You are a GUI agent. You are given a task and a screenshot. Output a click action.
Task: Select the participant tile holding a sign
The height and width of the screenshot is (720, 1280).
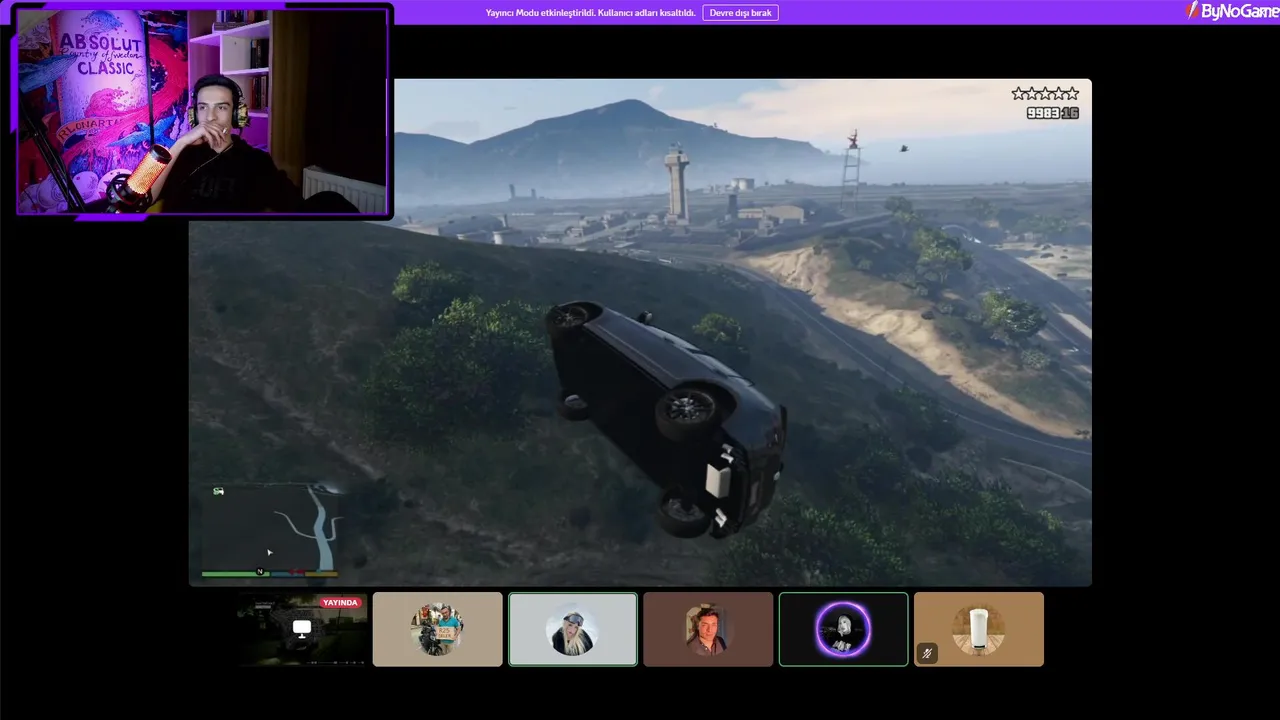(x=437, y=629)
